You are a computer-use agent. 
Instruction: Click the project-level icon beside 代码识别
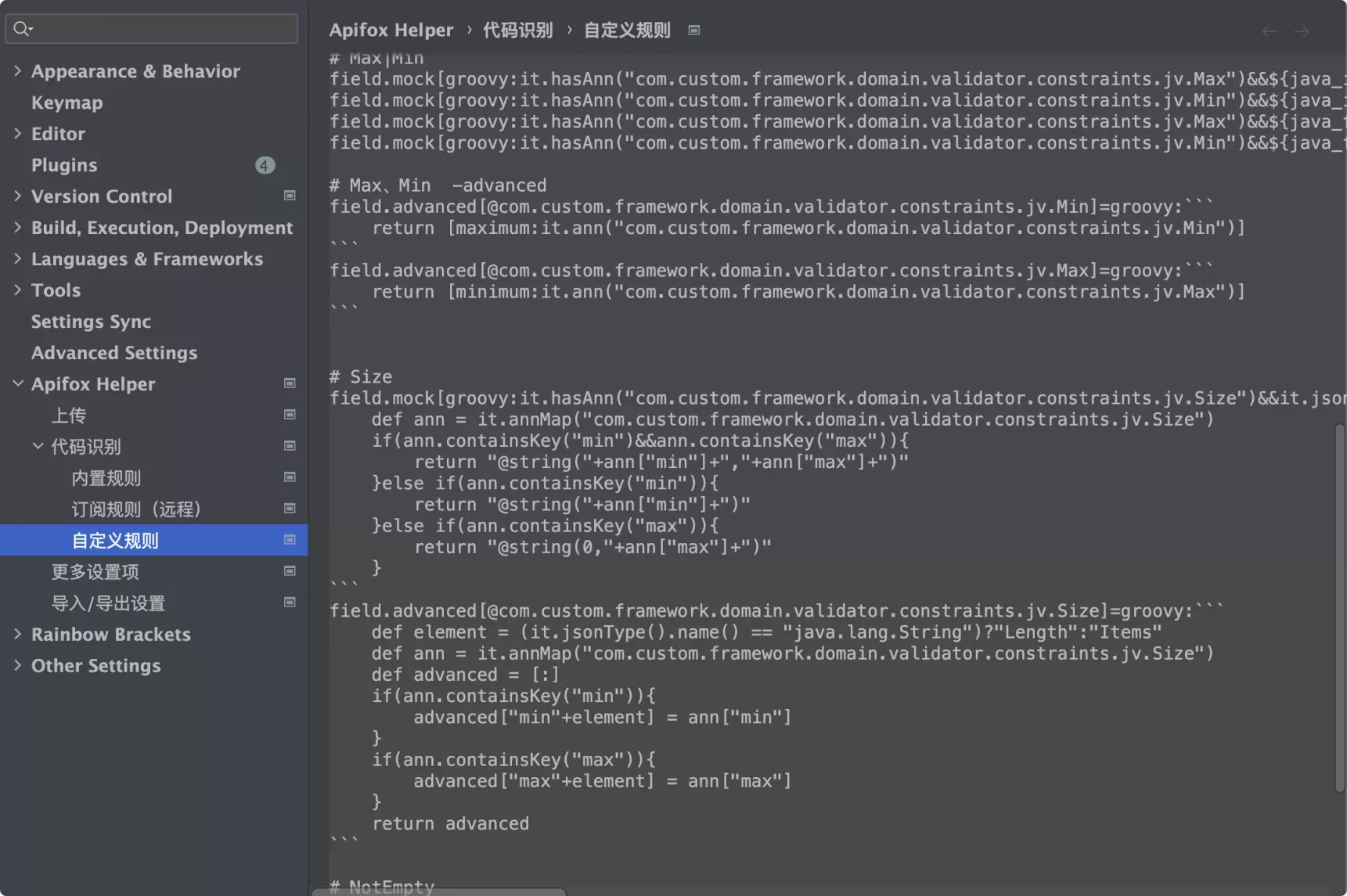coord(290,446)
